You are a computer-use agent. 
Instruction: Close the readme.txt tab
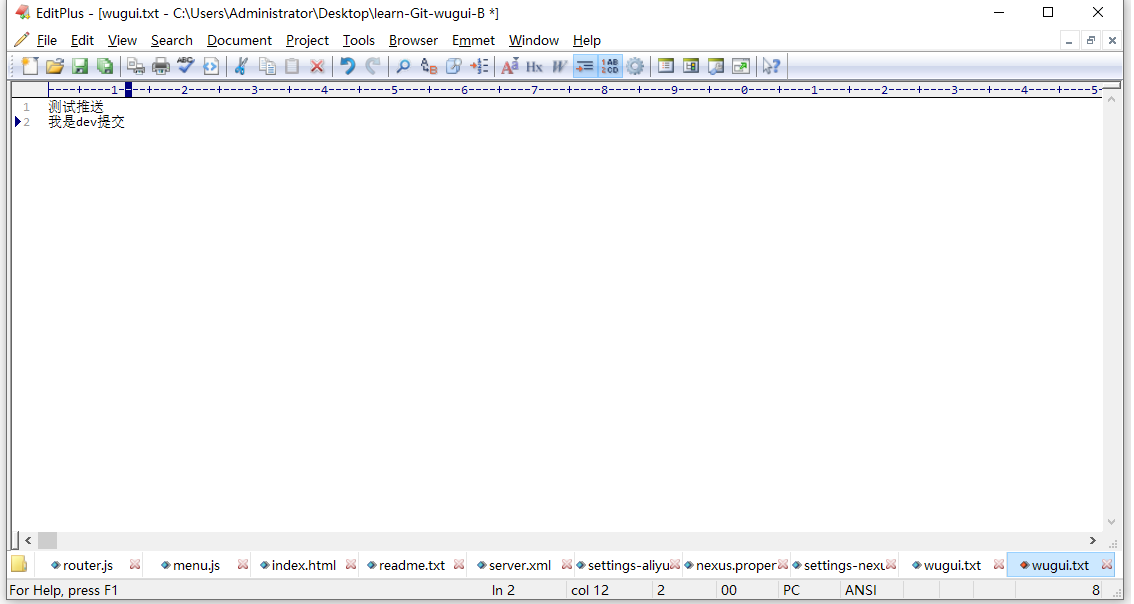(459, 564)
